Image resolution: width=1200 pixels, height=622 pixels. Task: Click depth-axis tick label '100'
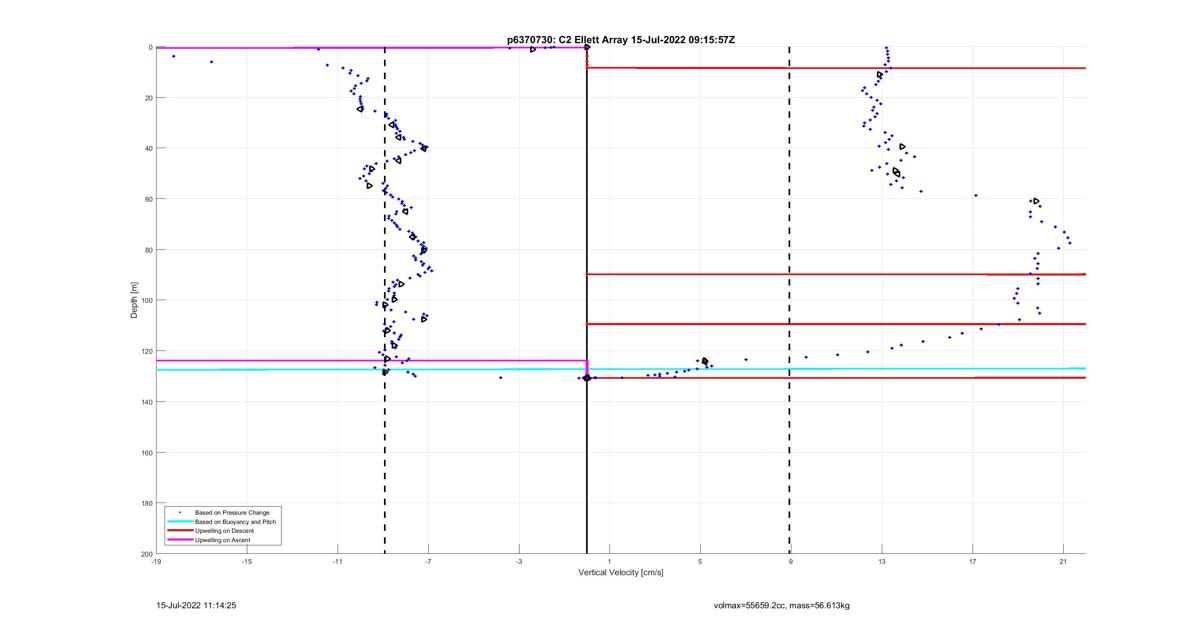click(x=146, y=300)
